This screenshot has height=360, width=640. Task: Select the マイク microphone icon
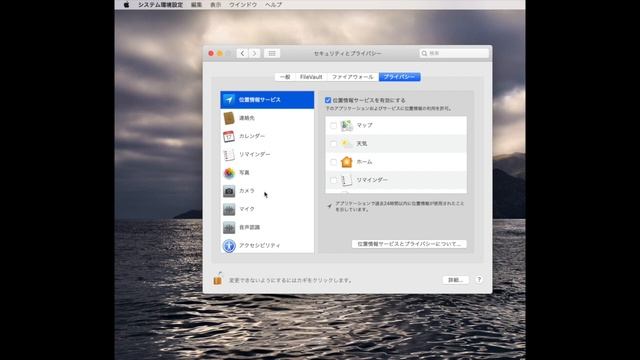click(x=229, y=209)
